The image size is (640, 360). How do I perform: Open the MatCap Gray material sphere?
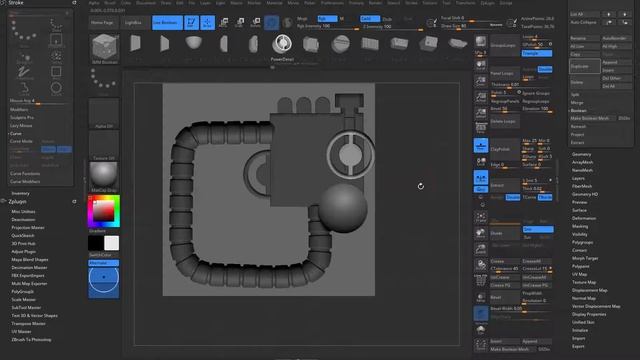(104, 177)
